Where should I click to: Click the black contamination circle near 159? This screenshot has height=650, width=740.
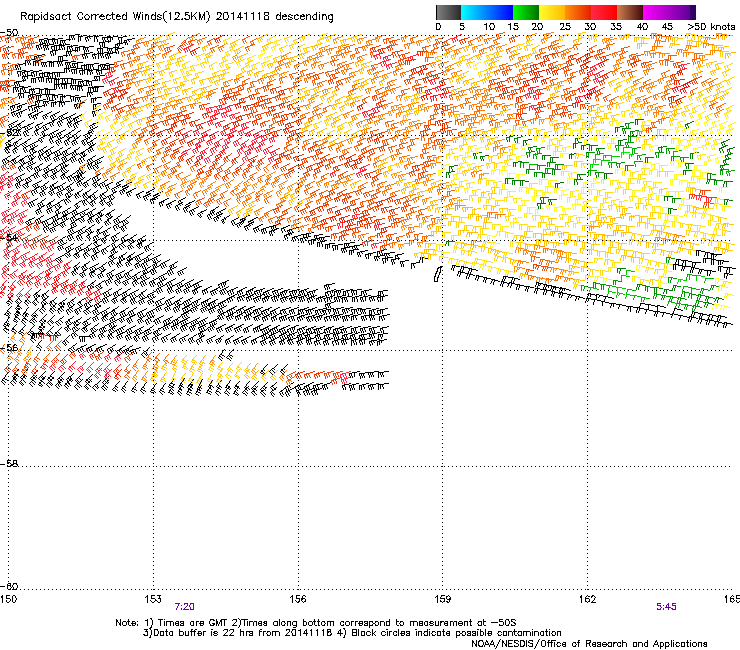438,274
